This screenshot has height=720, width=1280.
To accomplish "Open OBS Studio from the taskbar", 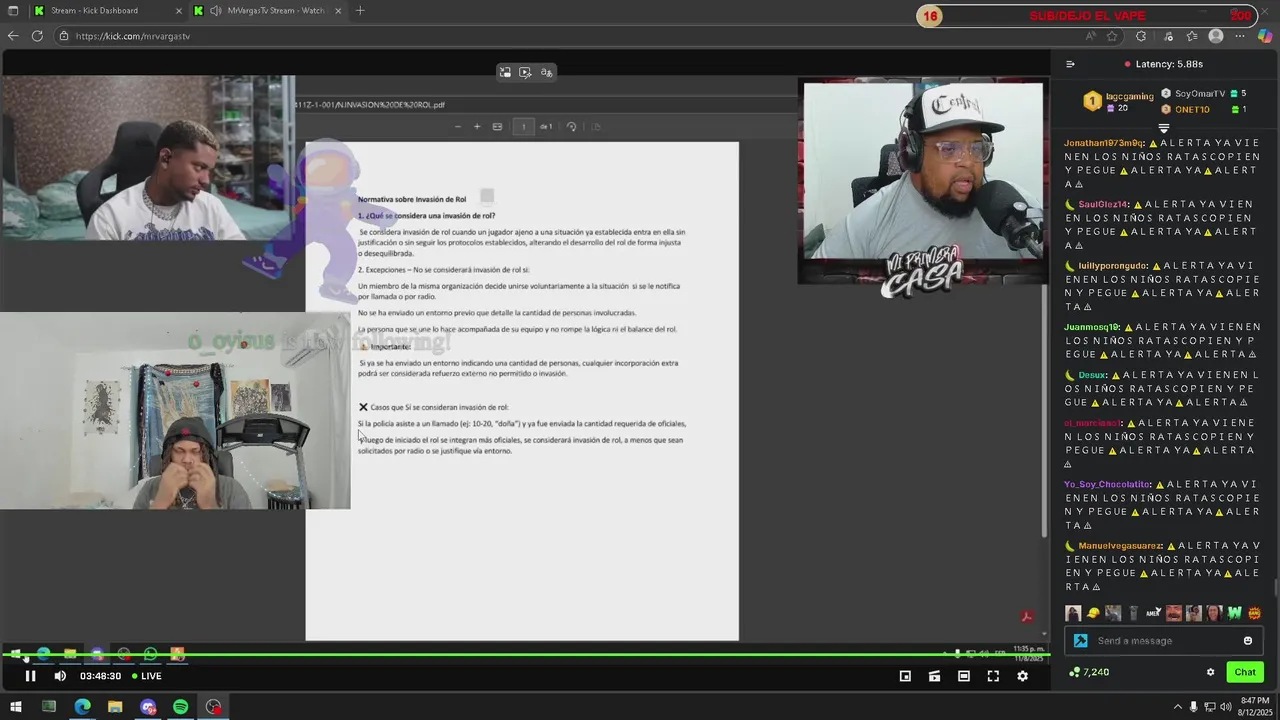I will click(214, 707).
